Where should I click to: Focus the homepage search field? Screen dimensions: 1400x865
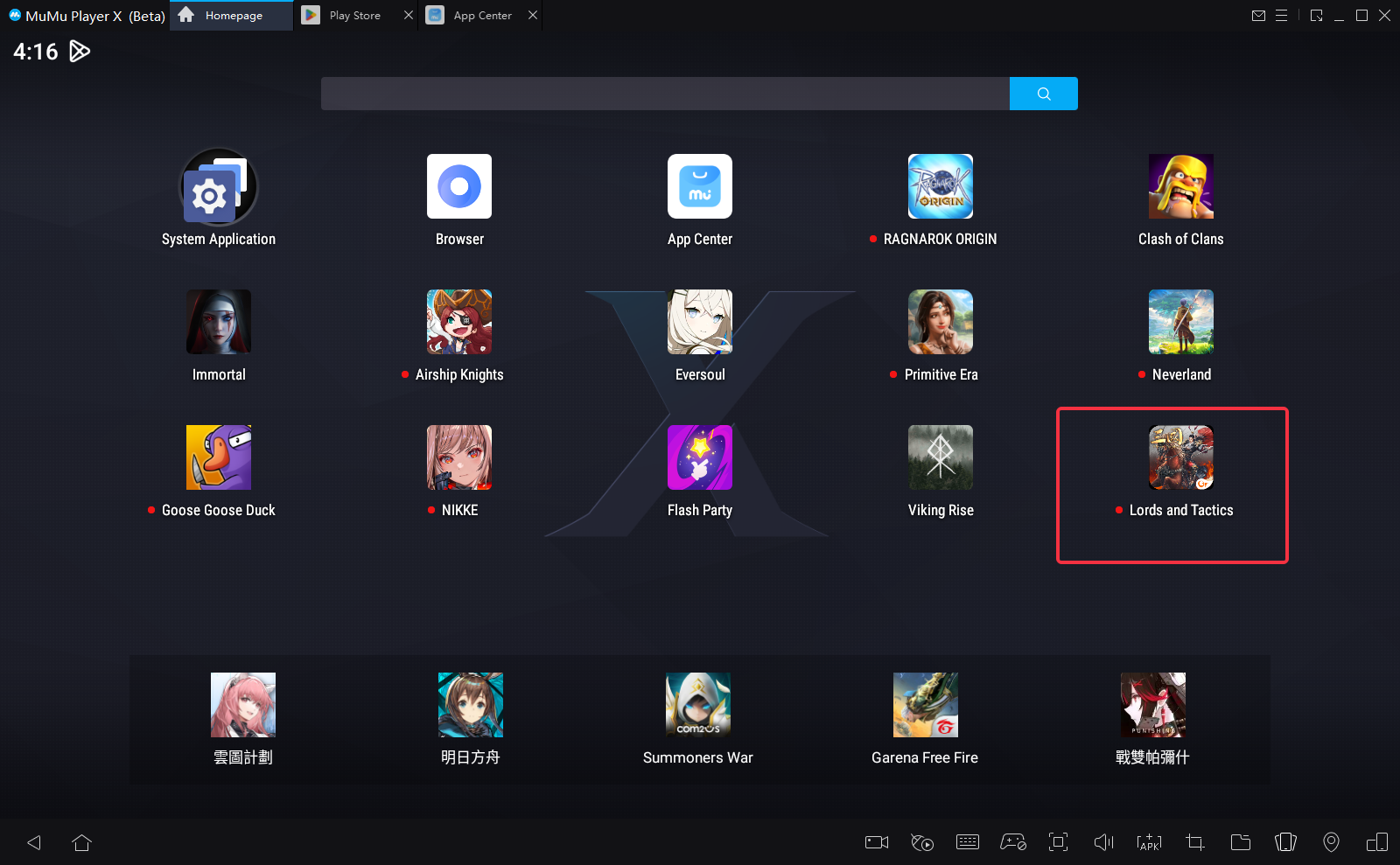(x=665, y=94)
